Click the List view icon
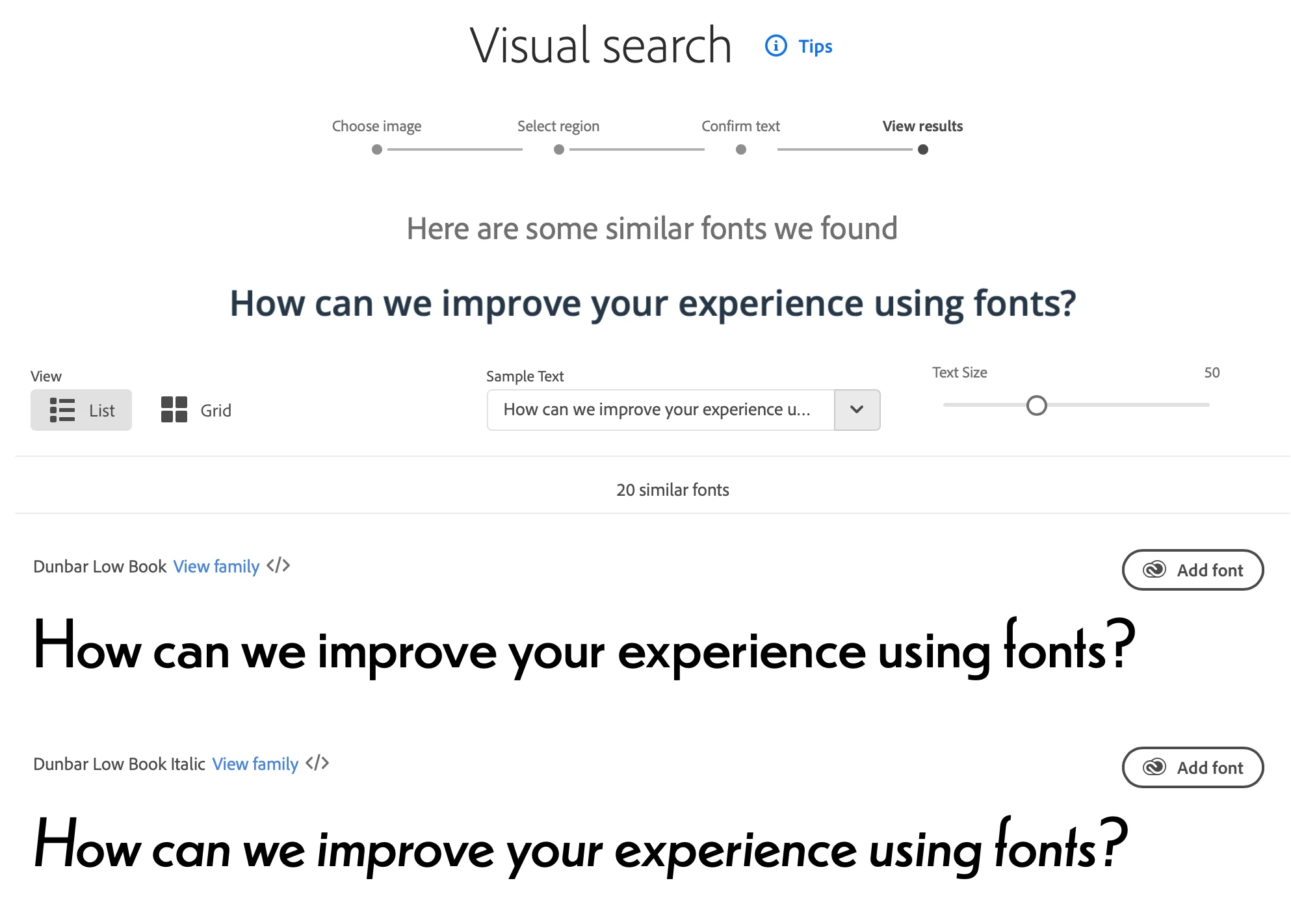The width and height of the screenshot is (1291, 924). tap(62, 410)
